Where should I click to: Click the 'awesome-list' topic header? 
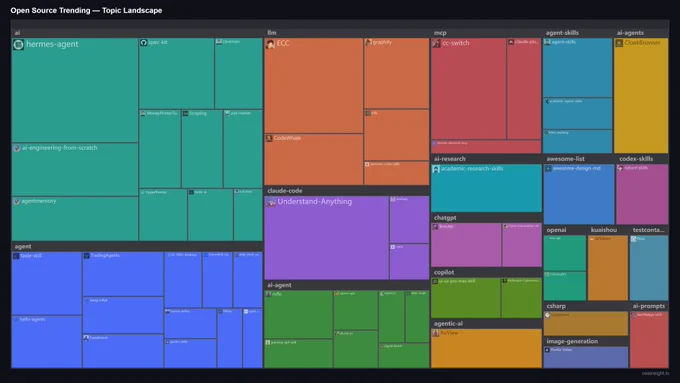566,159
